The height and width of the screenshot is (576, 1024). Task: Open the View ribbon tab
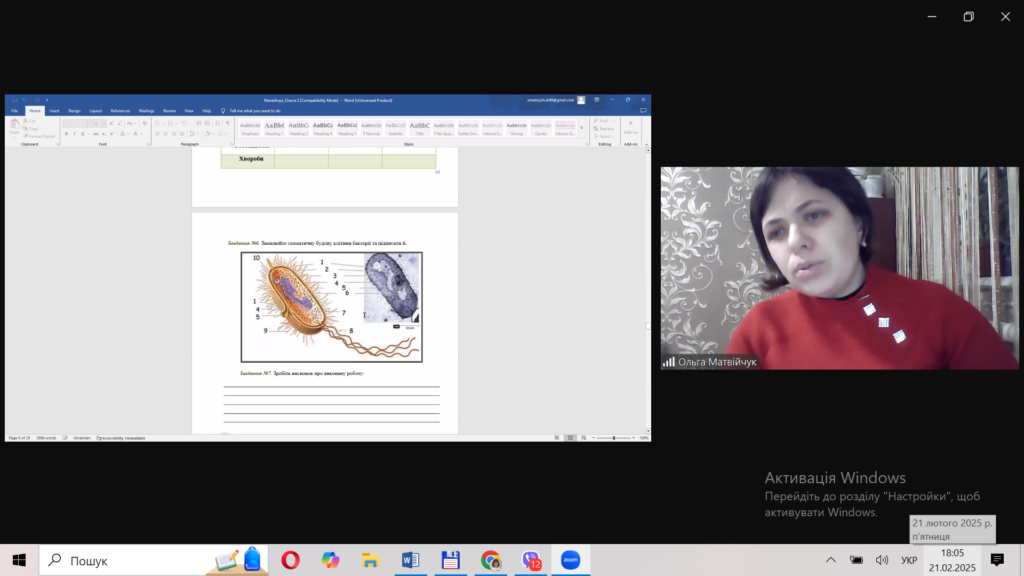click(189, 111)
